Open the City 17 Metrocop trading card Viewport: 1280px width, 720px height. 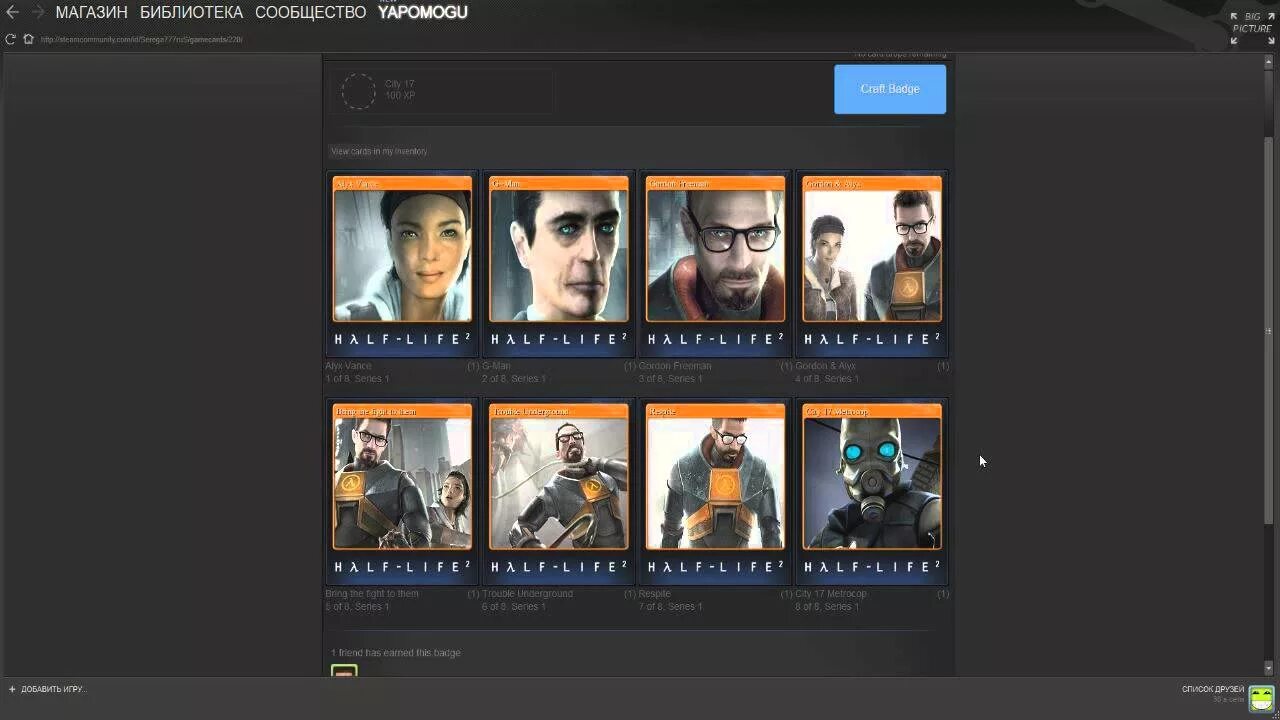coord(871,491)
